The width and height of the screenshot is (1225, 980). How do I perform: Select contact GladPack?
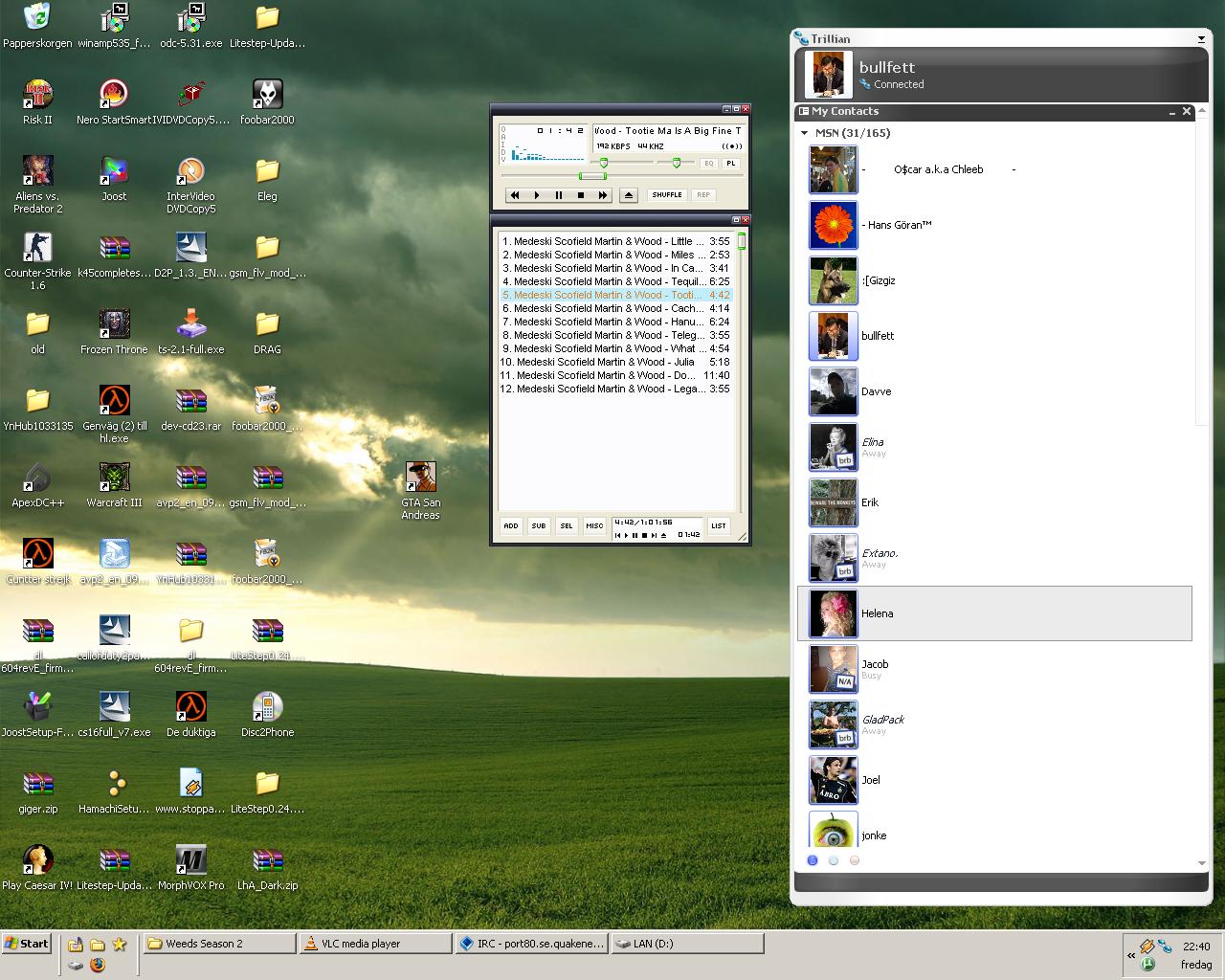point(995,724)
